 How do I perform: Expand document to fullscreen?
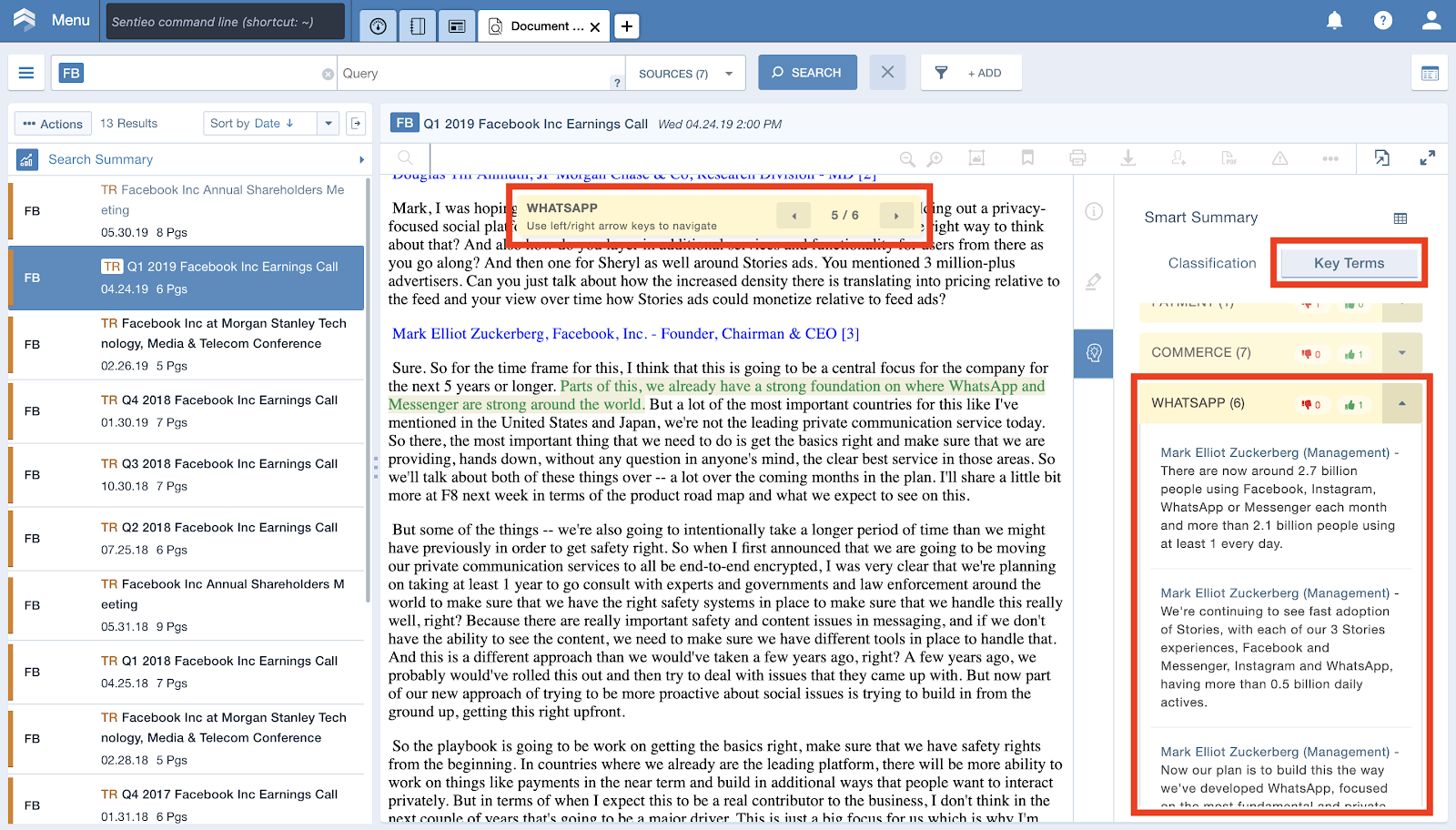1427,157
